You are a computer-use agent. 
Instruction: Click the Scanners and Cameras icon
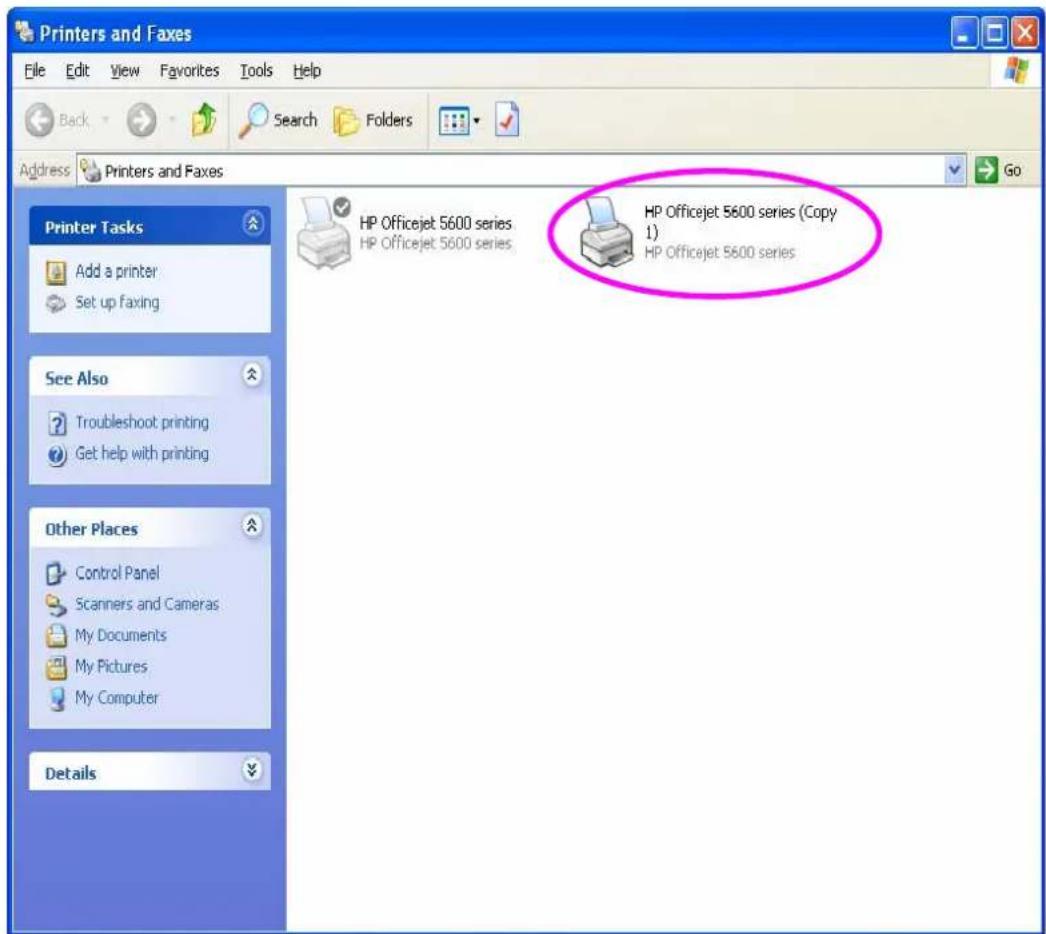point(56,605)
